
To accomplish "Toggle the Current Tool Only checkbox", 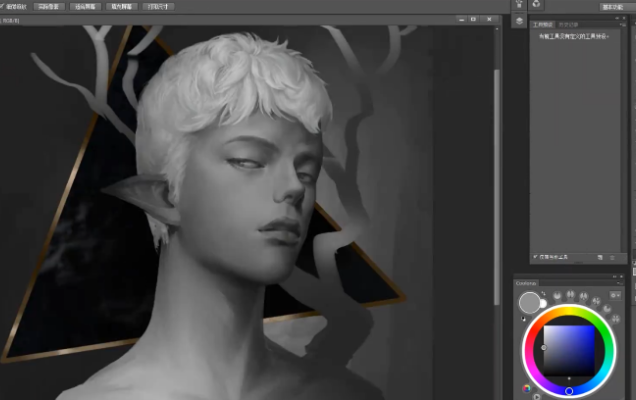I will pos(536,257).
